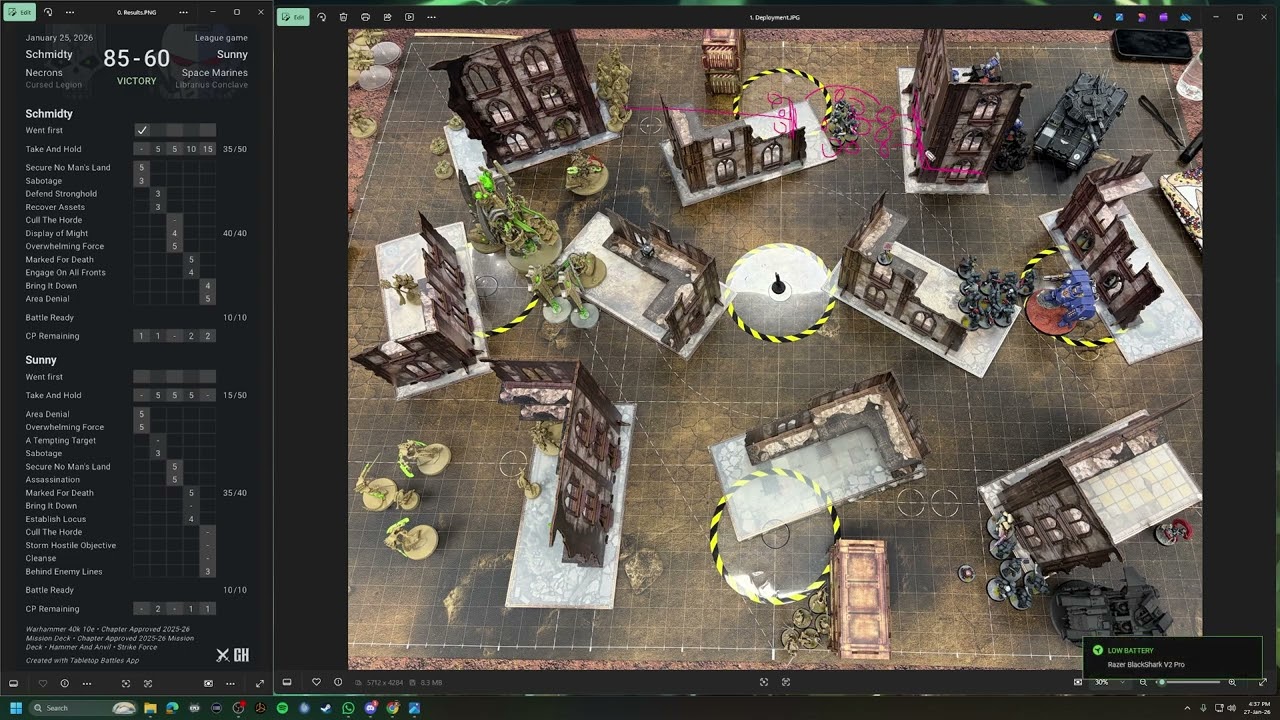Click actual-size icon in the Results.PNG window
The image size is (1280, 720).
point(148,683)
